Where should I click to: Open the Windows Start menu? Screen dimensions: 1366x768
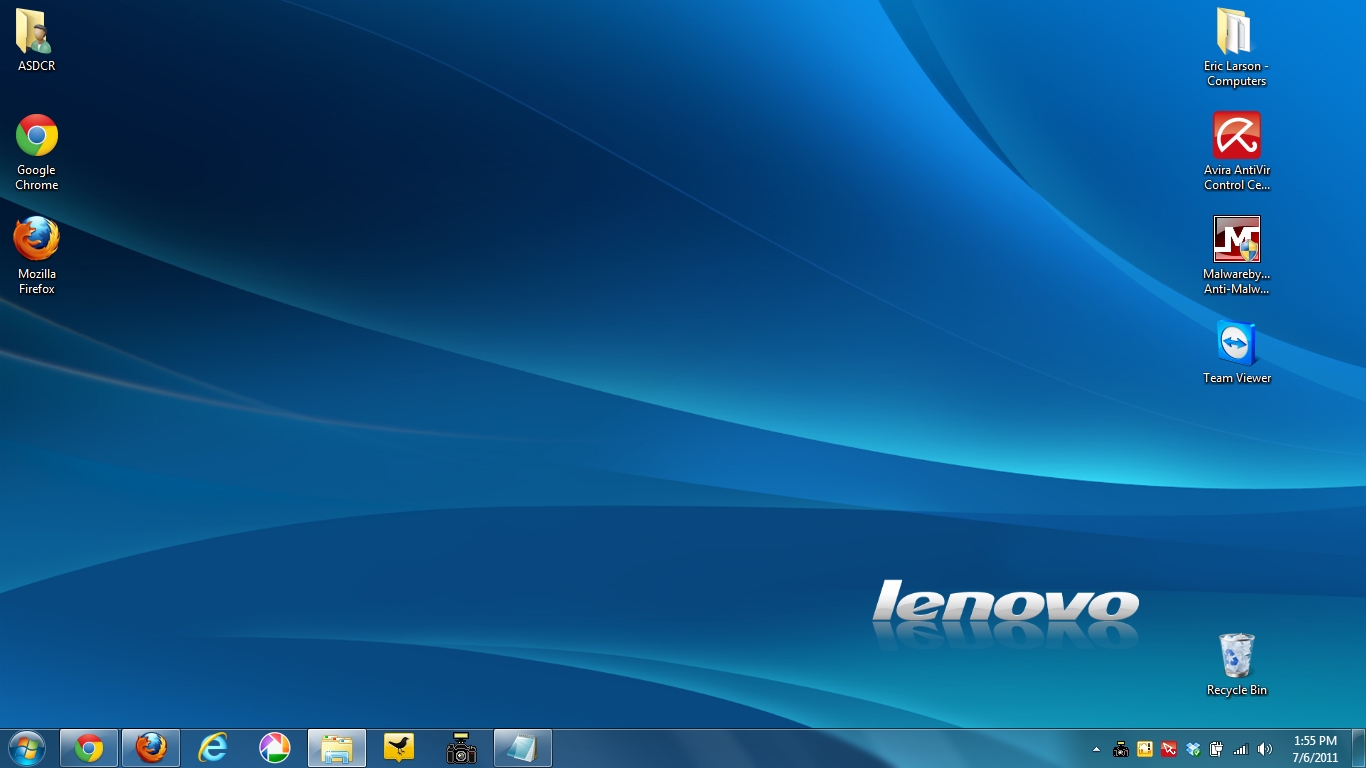click(26, 748)
